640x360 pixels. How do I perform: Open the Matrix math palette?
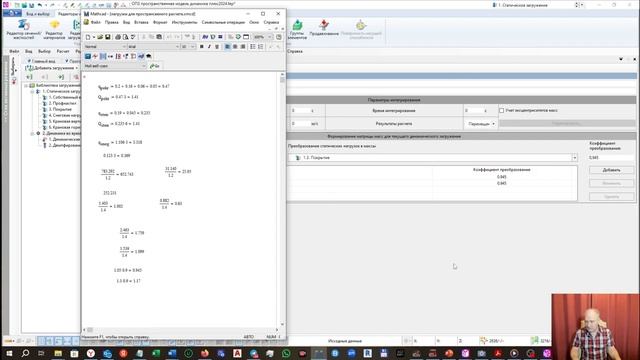pos(103,56)
